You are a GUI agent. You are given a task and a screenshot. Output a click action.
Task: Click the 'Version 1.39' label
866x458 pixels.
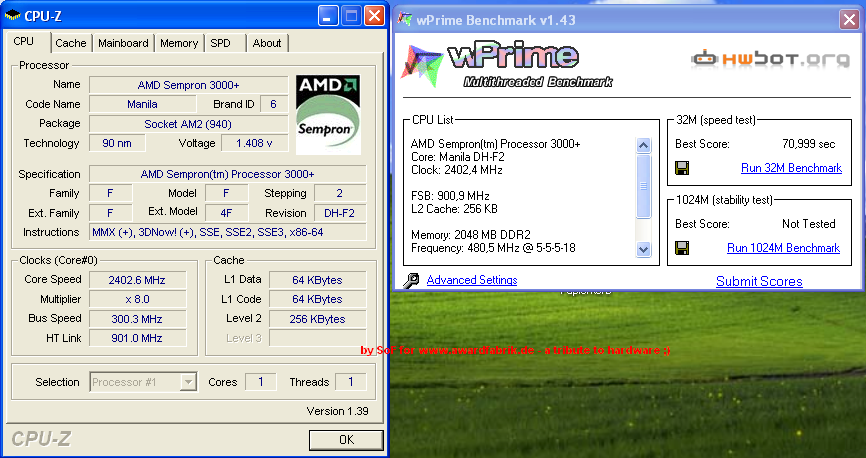[x=337, y=411]
